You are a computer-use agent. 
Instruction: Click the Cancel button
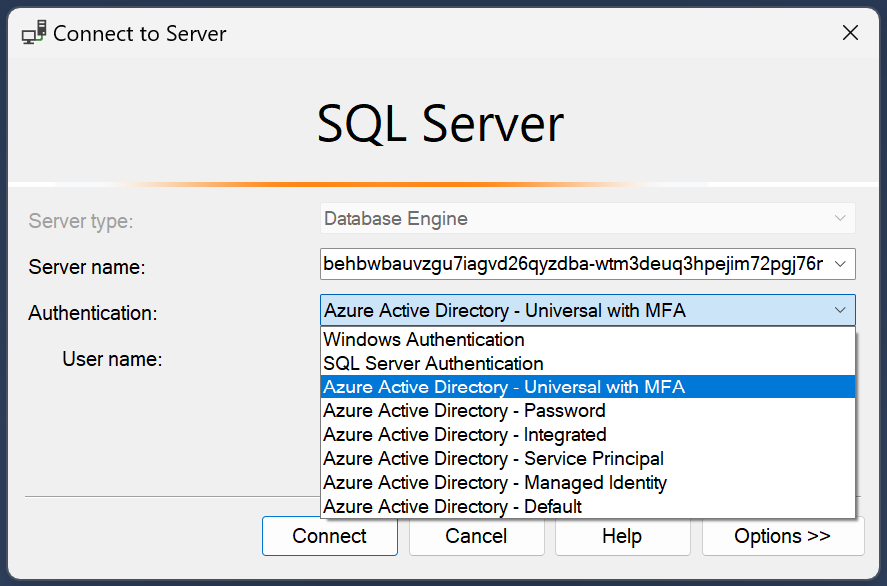[476, 536]
